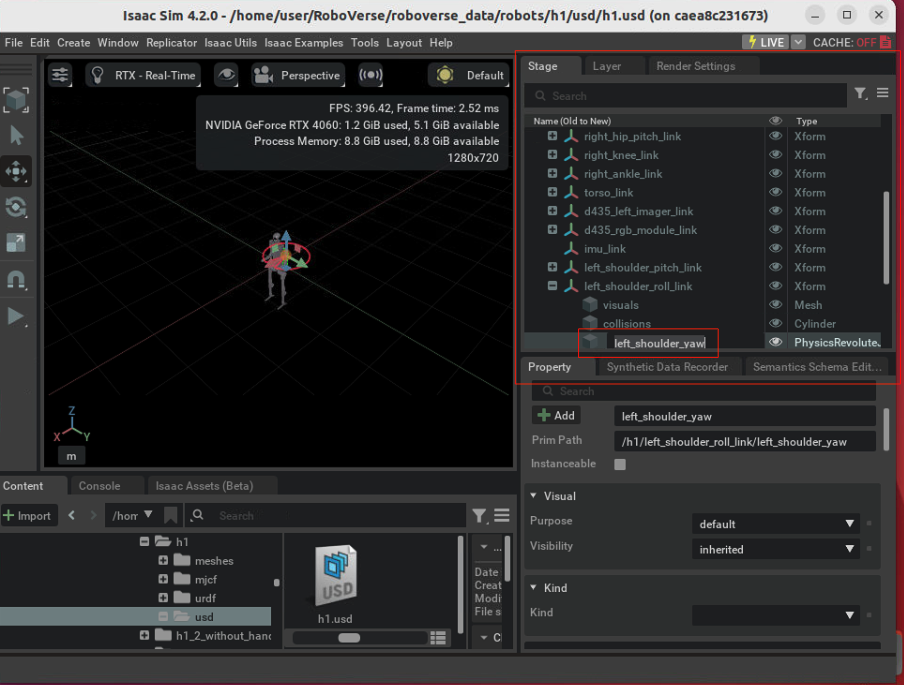The width and height of the screenshot is (904, 685).
Task: Start simulation with the Play button
Action: pos(16,316)
